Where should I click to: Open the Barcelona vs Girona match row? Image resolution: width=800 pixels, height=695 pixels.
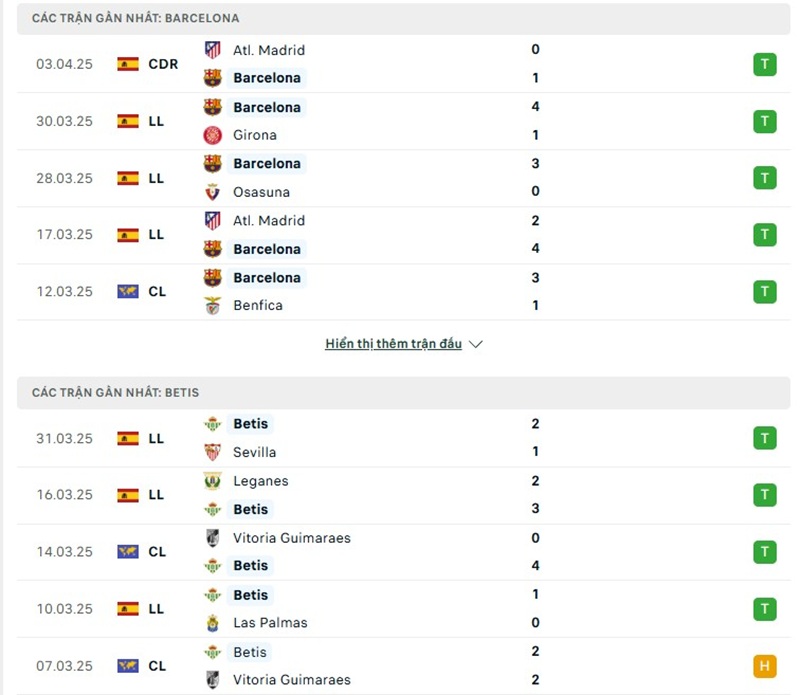(x=400, y=120)
